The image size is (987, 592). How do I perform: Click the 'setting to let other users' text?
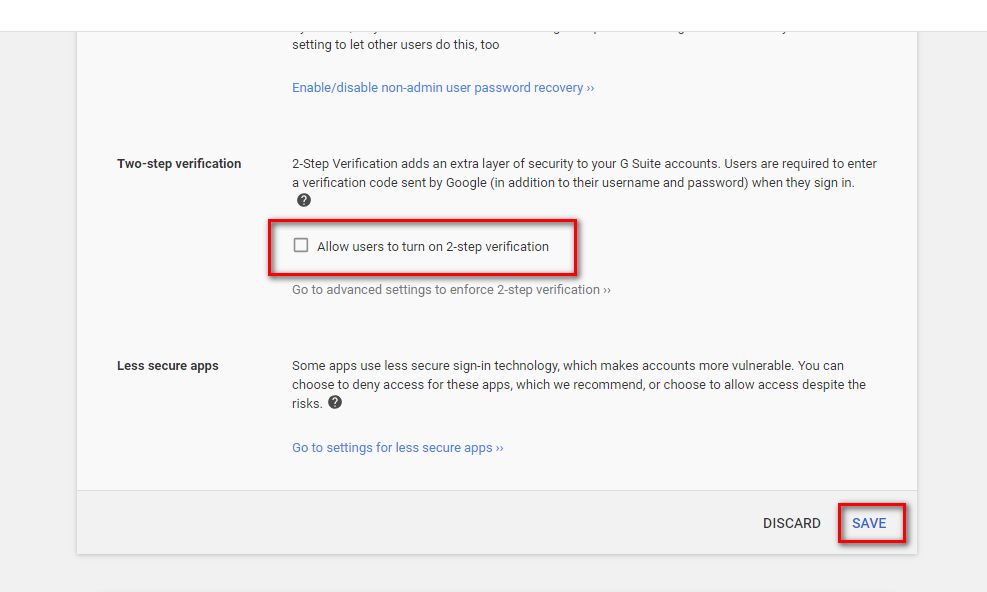396,45
